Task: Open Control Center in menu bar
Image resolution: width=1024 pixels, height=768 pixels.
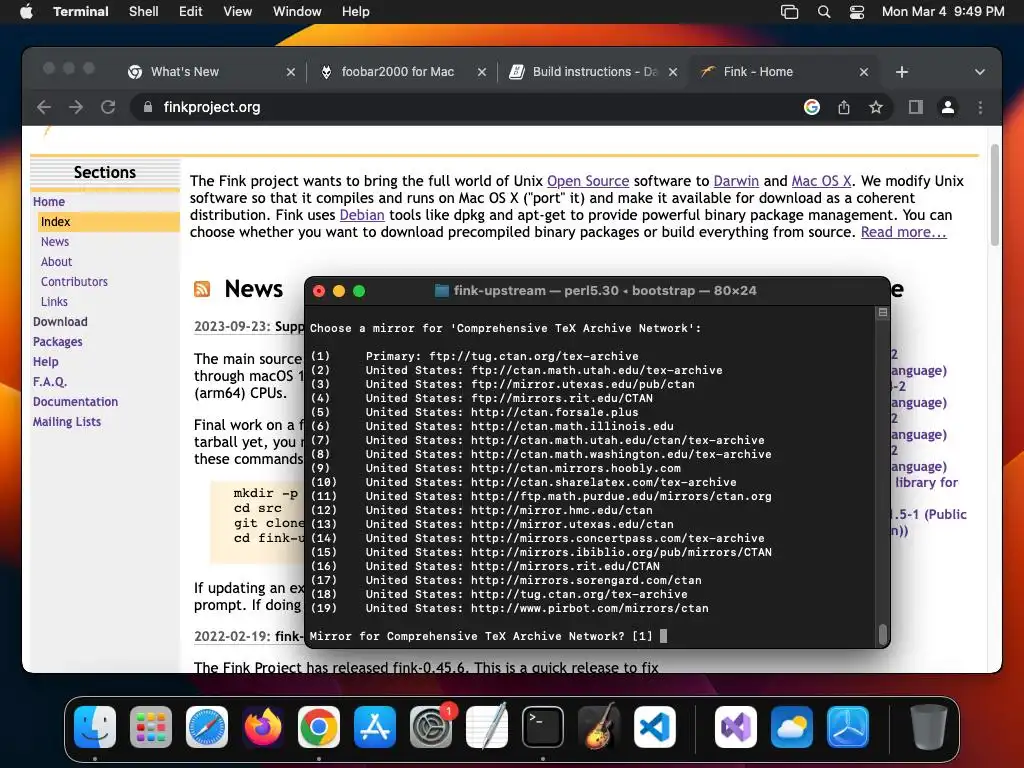Action: [857, 12]
